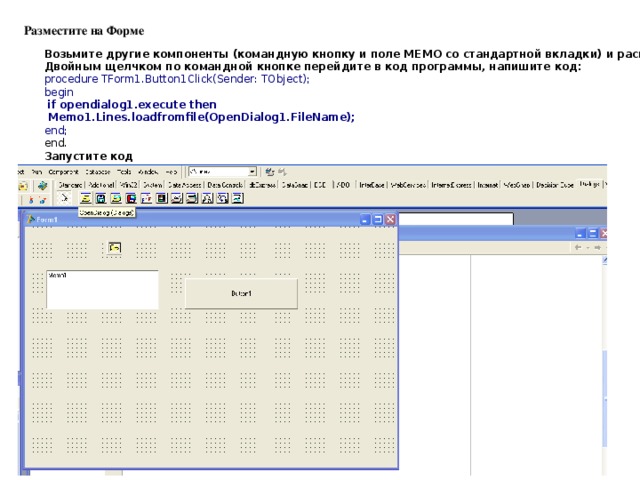Minimize the code editor window behind Form1
640x480 pixels.
pos(580,233)
